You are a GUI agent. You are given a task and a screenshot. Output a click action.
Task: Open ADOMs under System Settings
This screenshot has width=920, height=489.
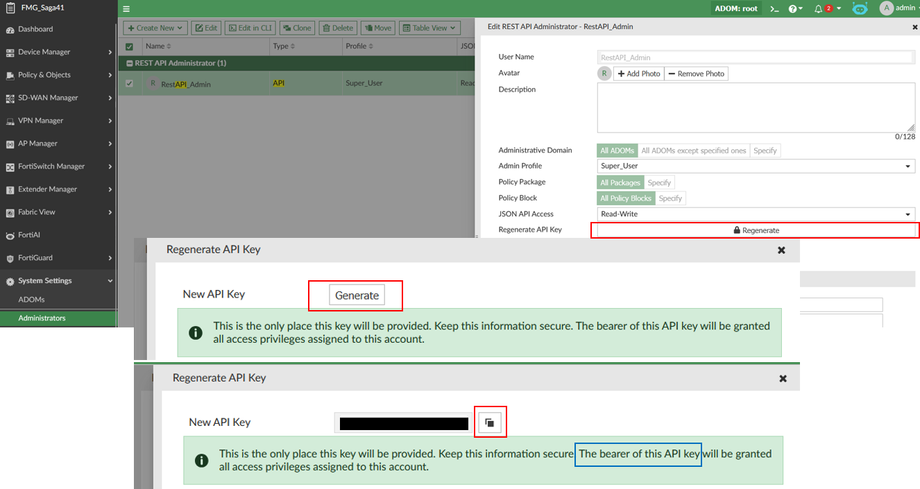pos(31,300)
